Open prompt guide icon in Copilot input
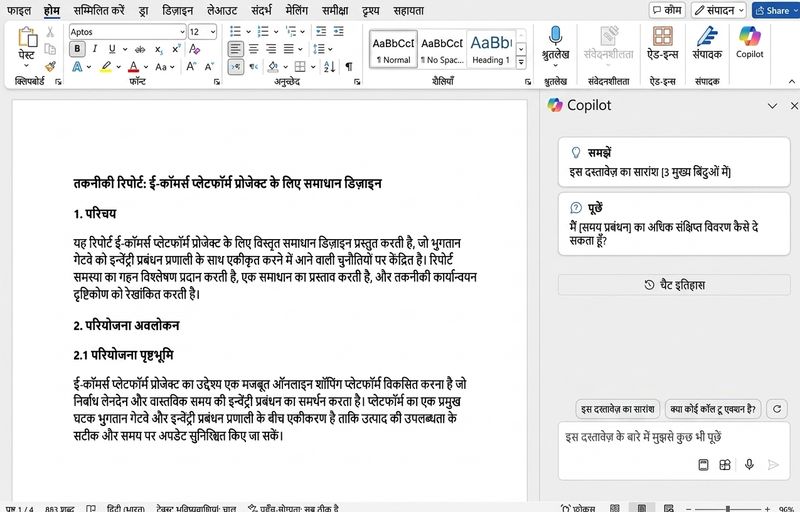Viewport: 800px width, 512px height. (x=703, y=465)
